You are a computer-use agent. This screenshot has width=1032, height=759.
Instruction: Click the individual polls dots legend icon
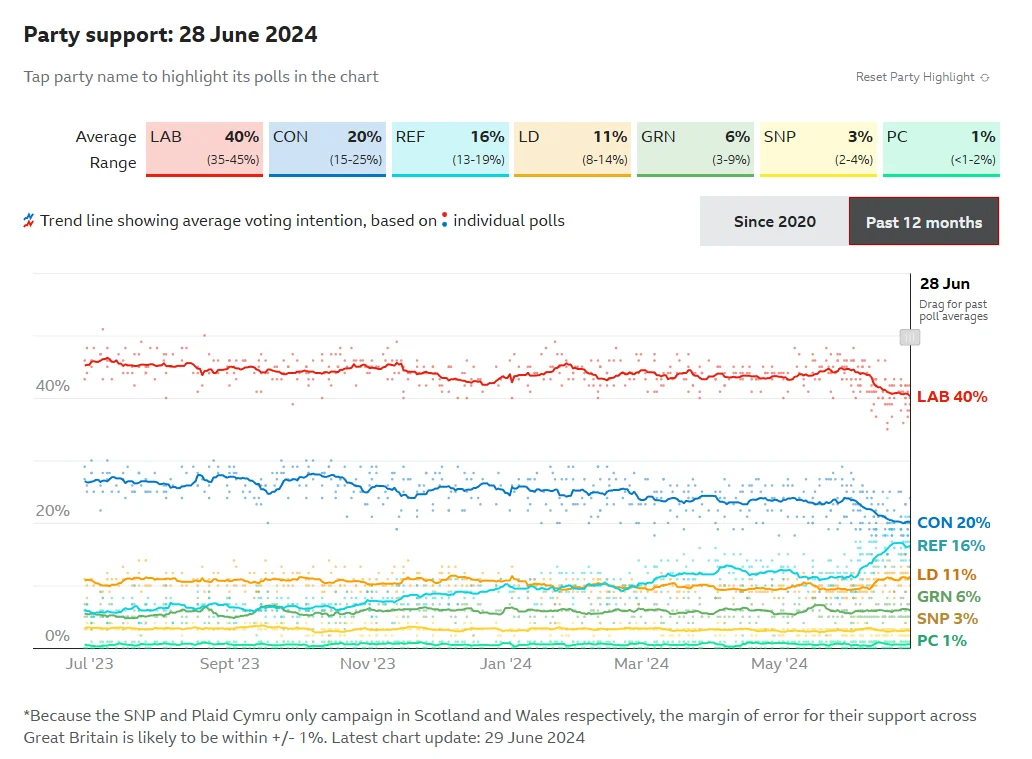(444, 220)
